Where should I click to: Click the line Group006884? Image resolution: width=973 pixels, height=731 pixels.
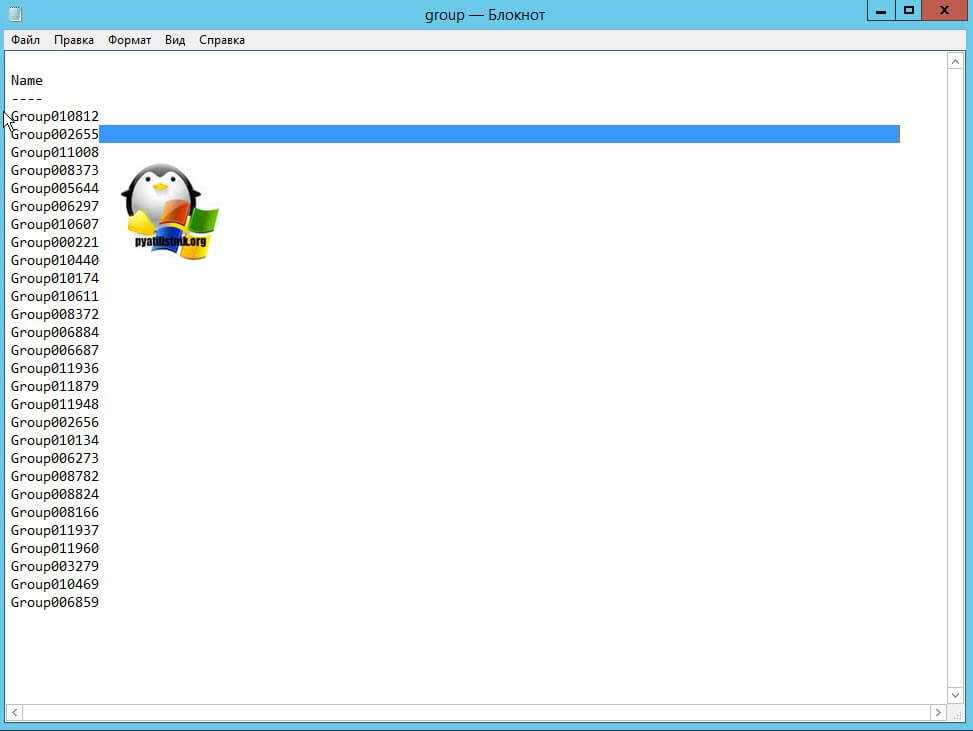tap(55, 332)
